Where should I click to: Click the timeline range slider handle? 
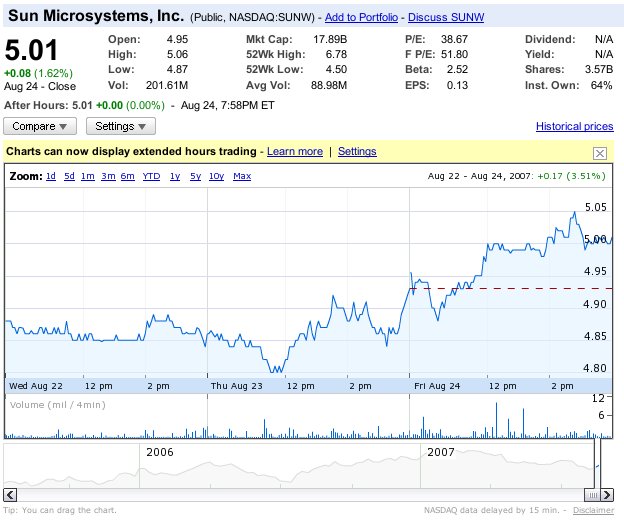pos(593,495)
